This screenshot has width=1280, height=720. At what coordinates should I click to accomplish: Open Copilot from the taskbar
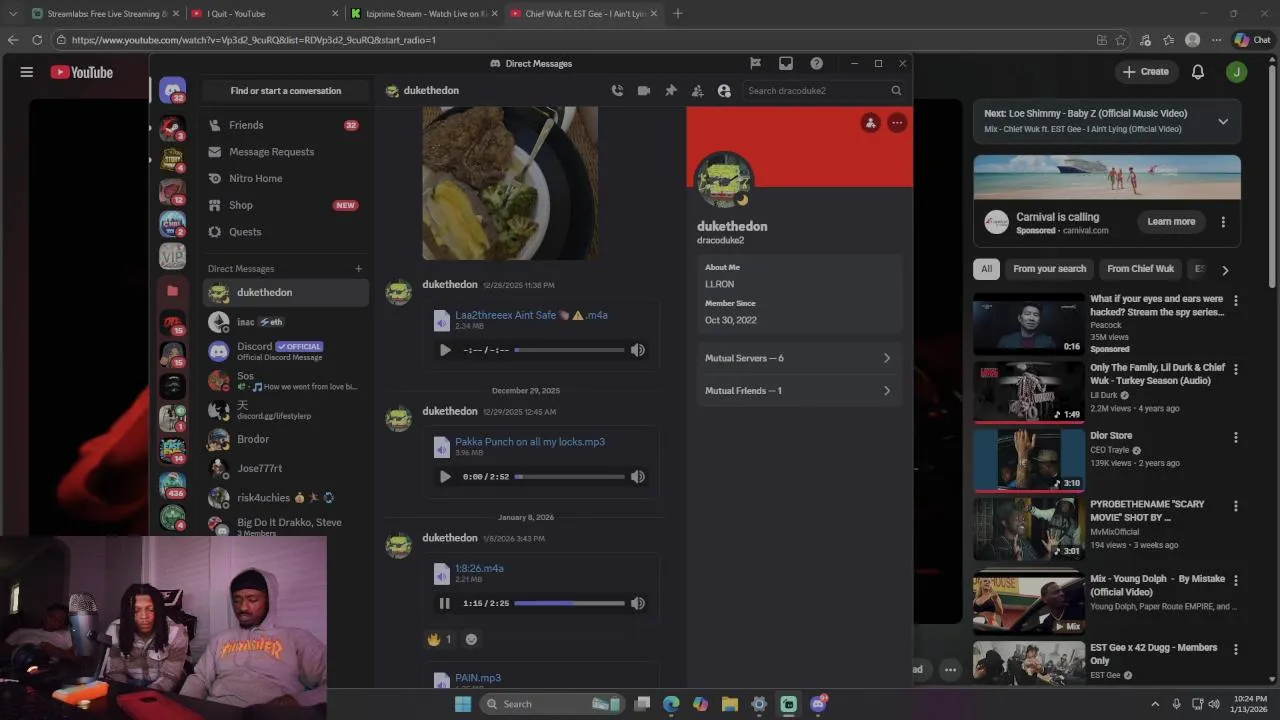click(x=700, y=704)
